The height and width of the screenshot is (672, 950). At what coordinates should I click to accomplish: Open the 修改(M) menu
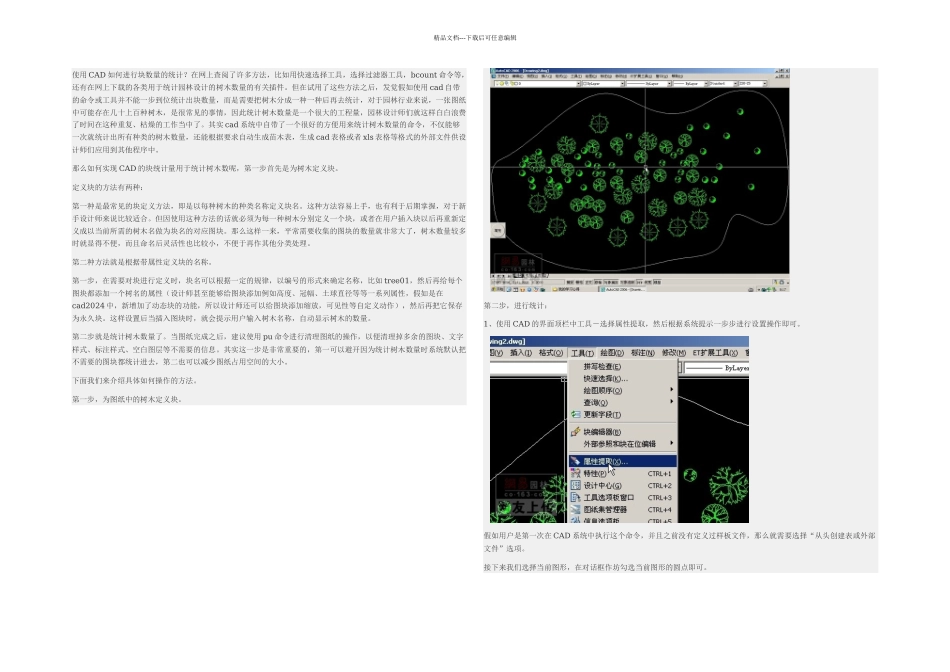[674, 353]
